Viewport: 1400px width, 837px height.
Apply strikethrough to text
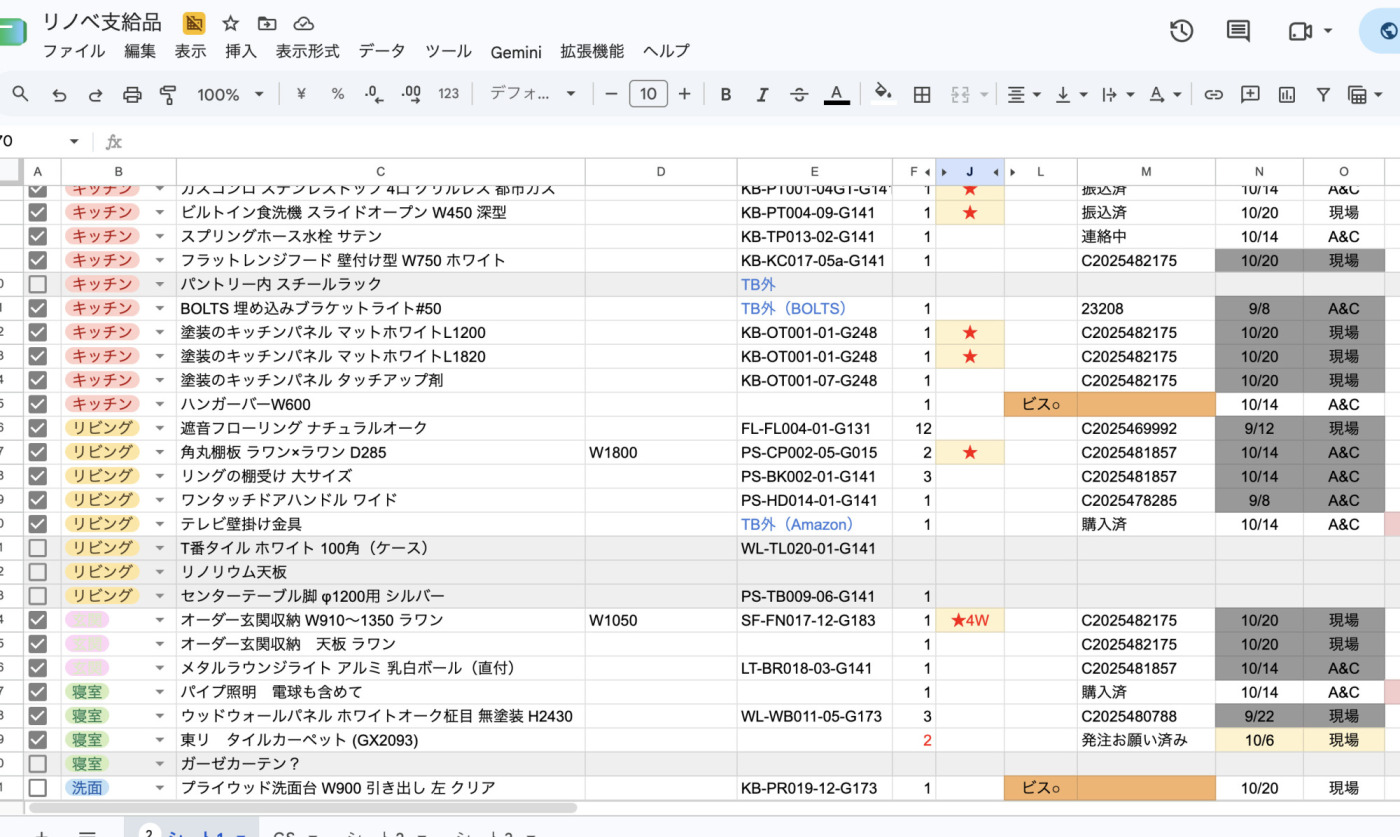tap(799, 94)
